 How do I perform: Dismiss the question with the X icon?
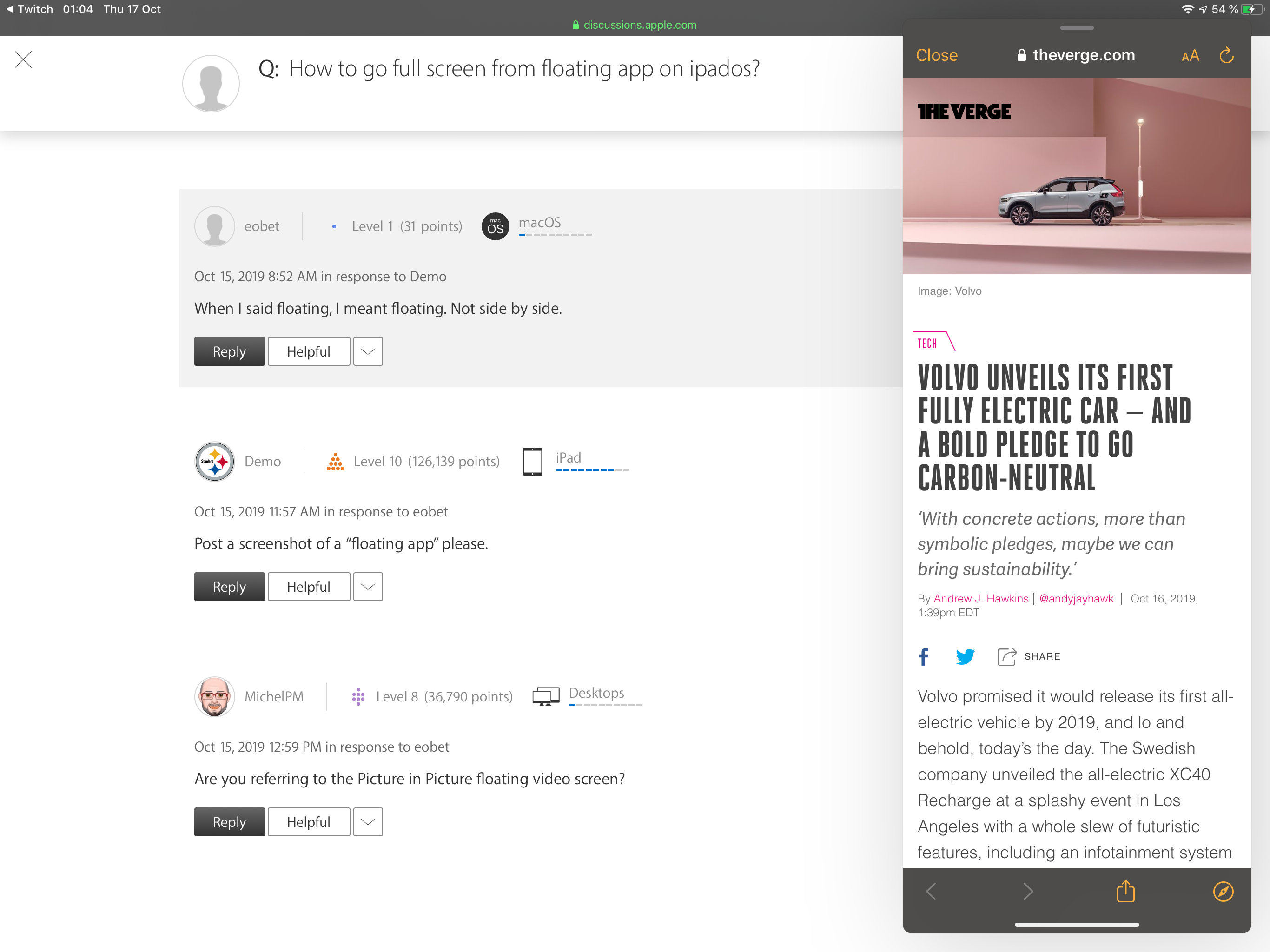23,59
